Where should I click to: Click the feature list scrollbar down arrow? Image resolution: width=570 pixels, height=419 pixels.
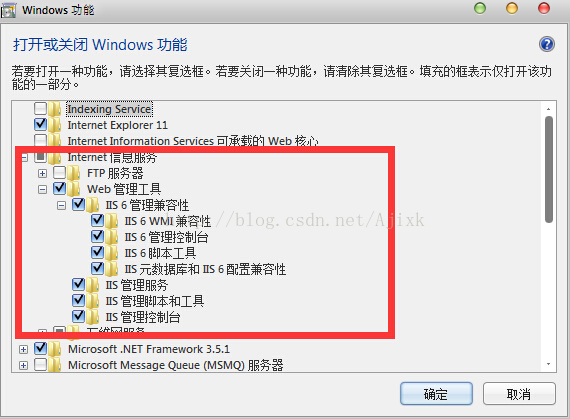click(x=549, y=364)
